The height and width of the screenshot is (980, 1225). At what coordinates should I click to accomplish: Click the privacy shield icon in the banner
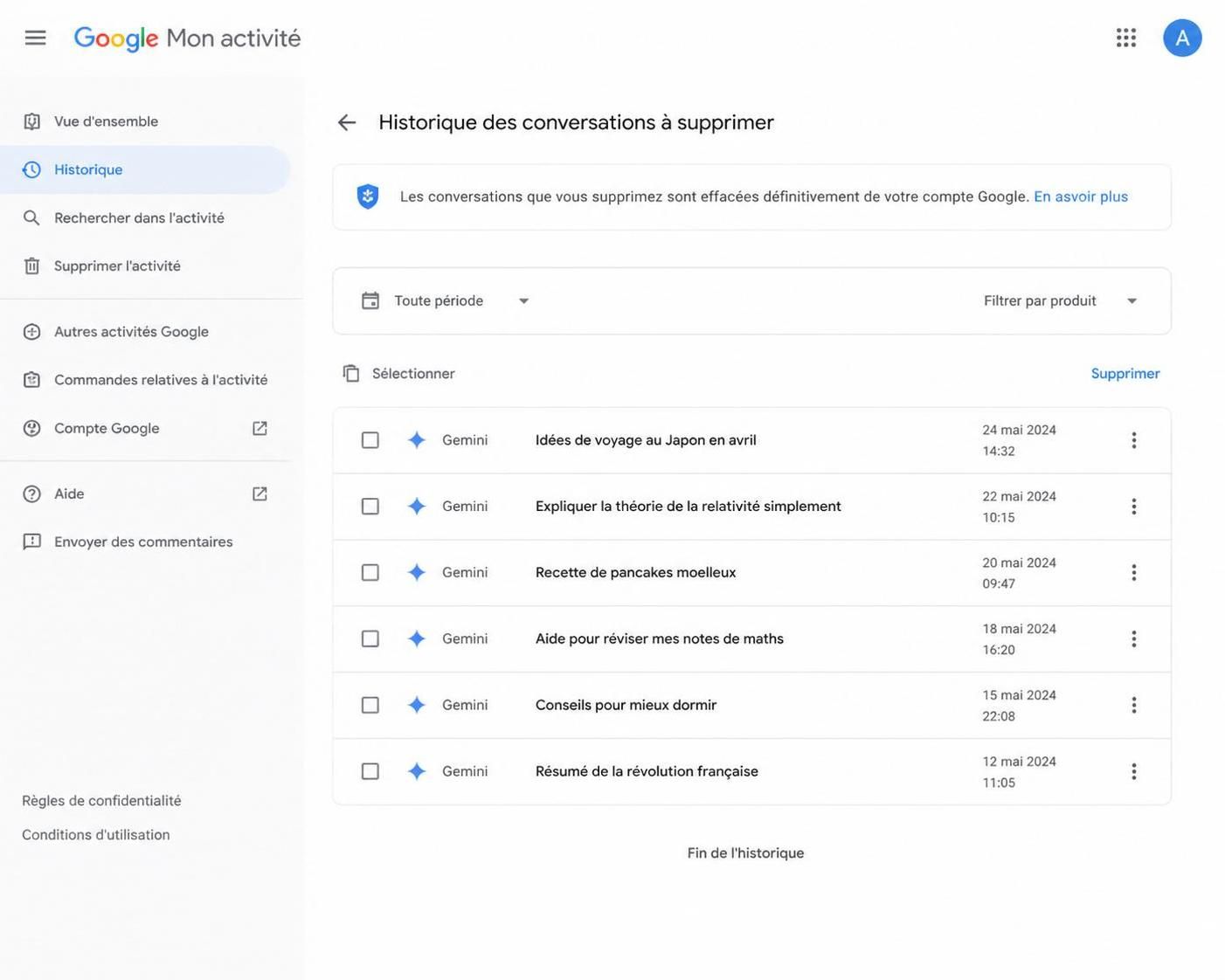click(x=368, y=197)
